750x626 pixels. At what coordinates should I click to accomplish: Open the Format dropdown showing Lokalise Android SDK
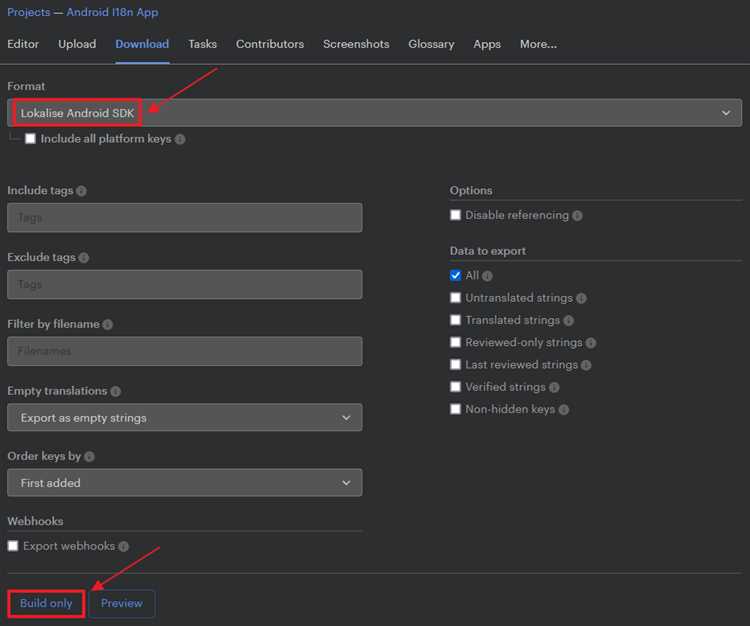[x=375, y=113]
